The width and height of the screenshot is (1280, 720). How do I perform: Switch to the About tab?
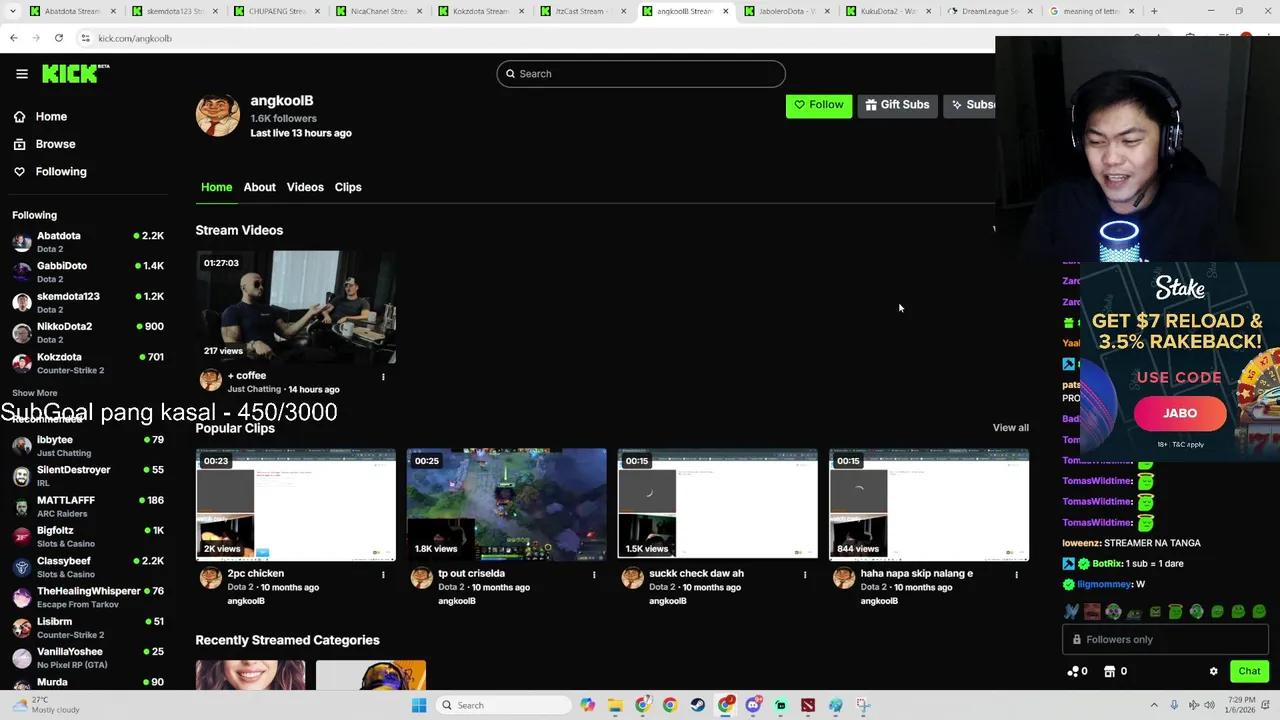pyautogui.click(x=259, y=187)
